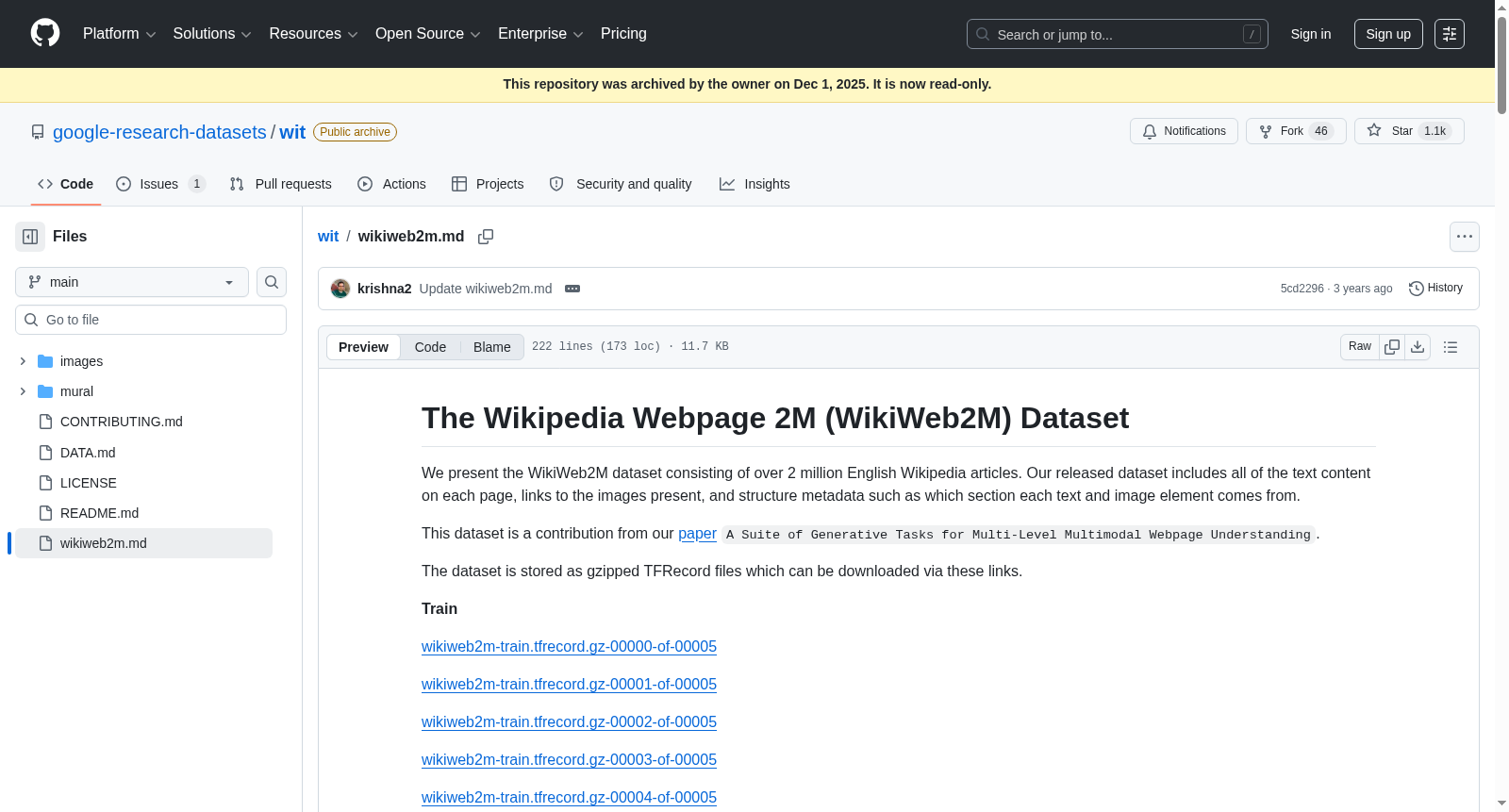1509x812 pixels.
Task: Expand the Platform menu
Action: pyautogui.click(x=120, y=34)
